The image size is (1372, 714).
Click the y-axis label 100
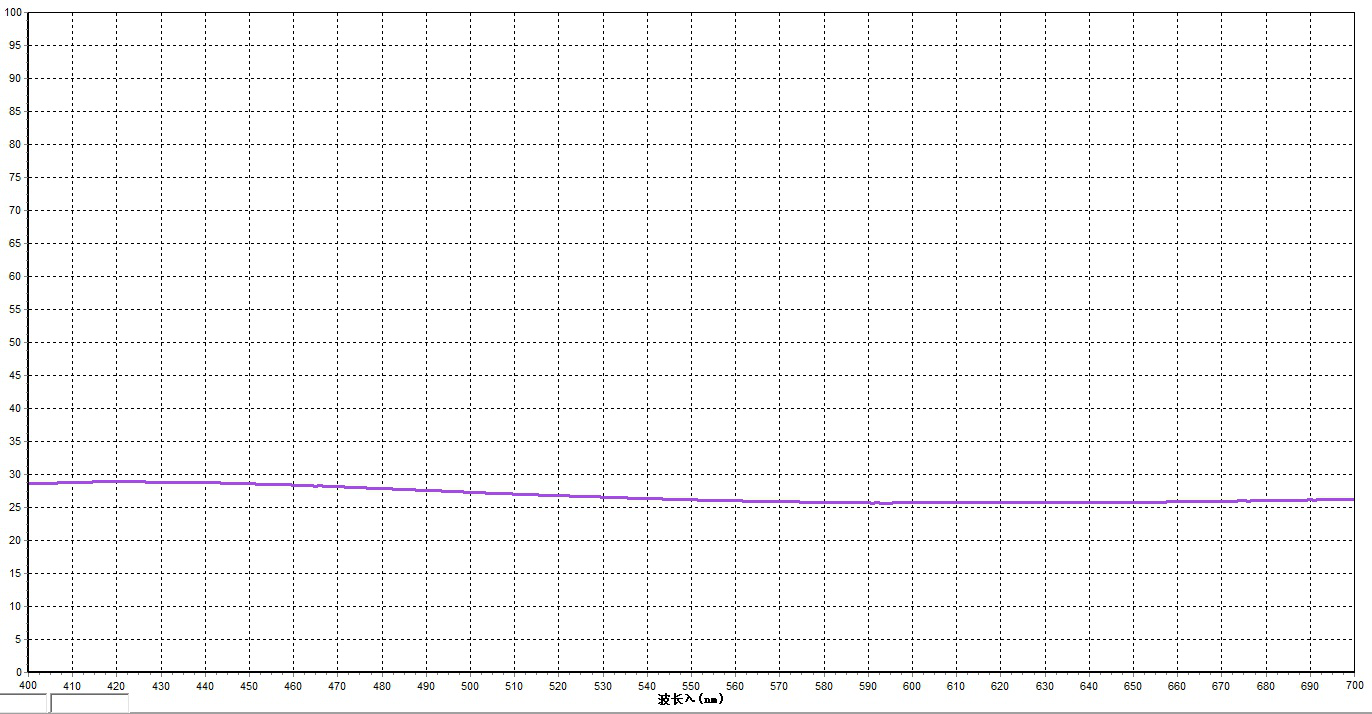pyautogui.click(x=13, y=12)
